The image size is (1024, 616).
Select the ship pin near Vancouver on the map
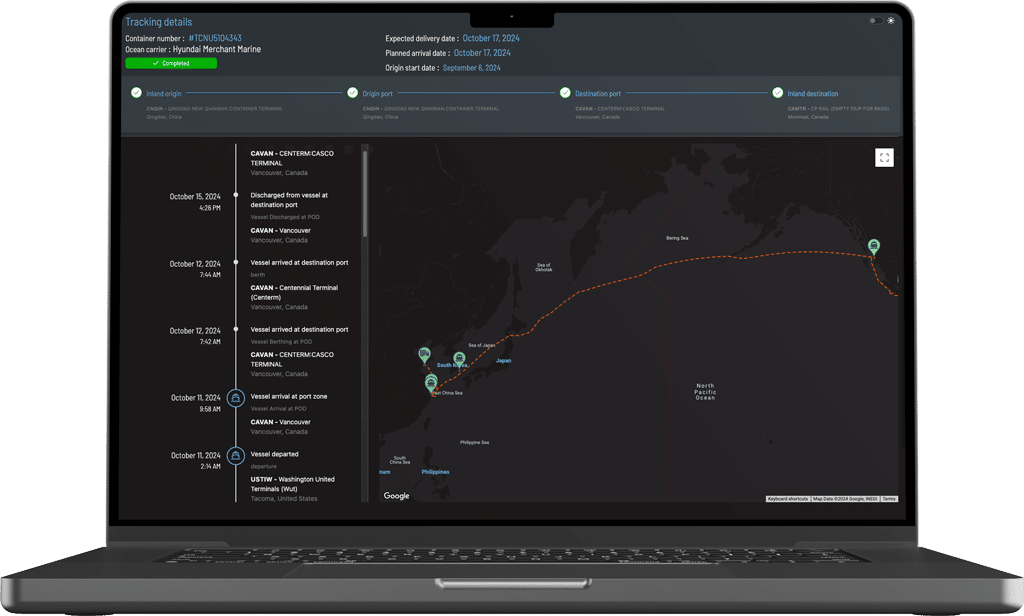[x=874, y=246]
